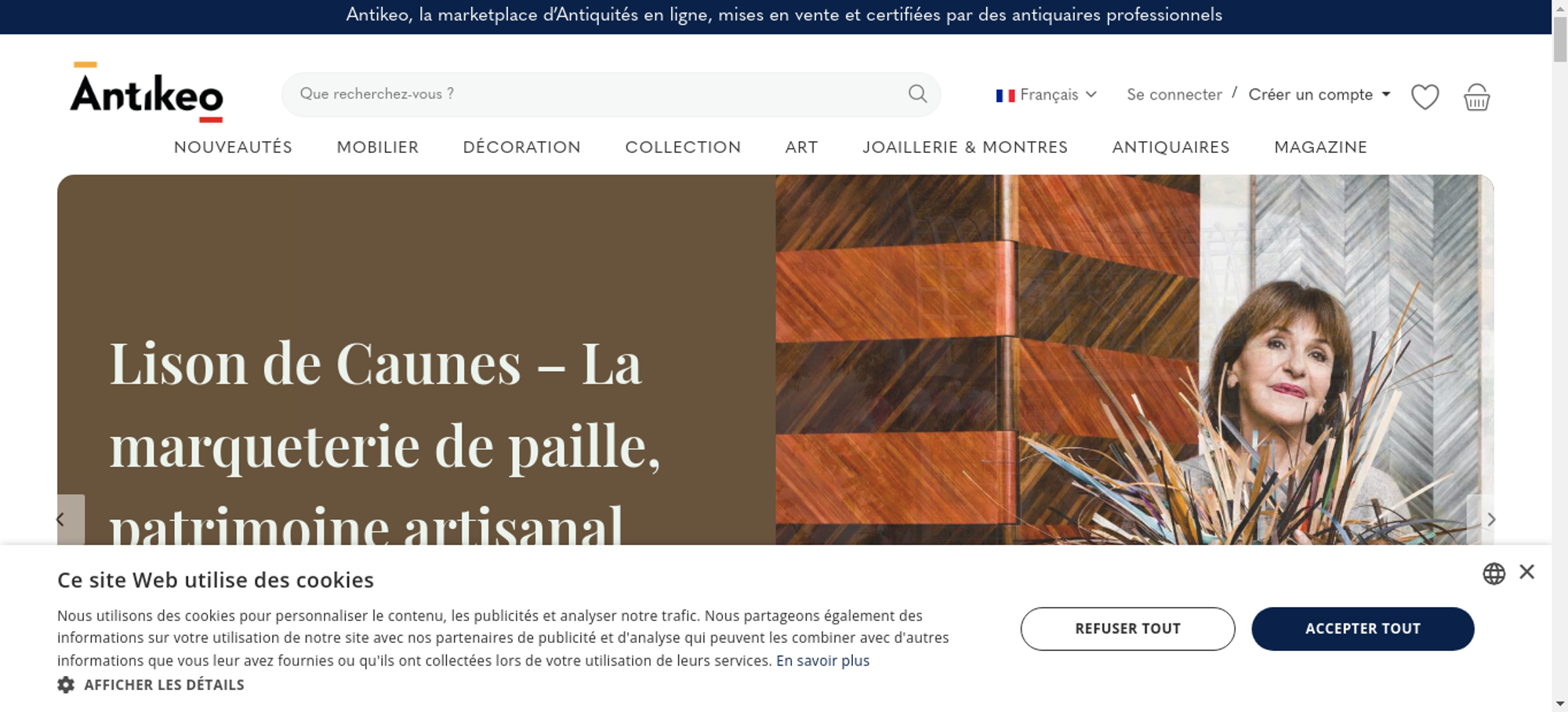Screen dimensions: 1568x712
Task: Close the cookie banner with X
Action: tap(1526, 572)
